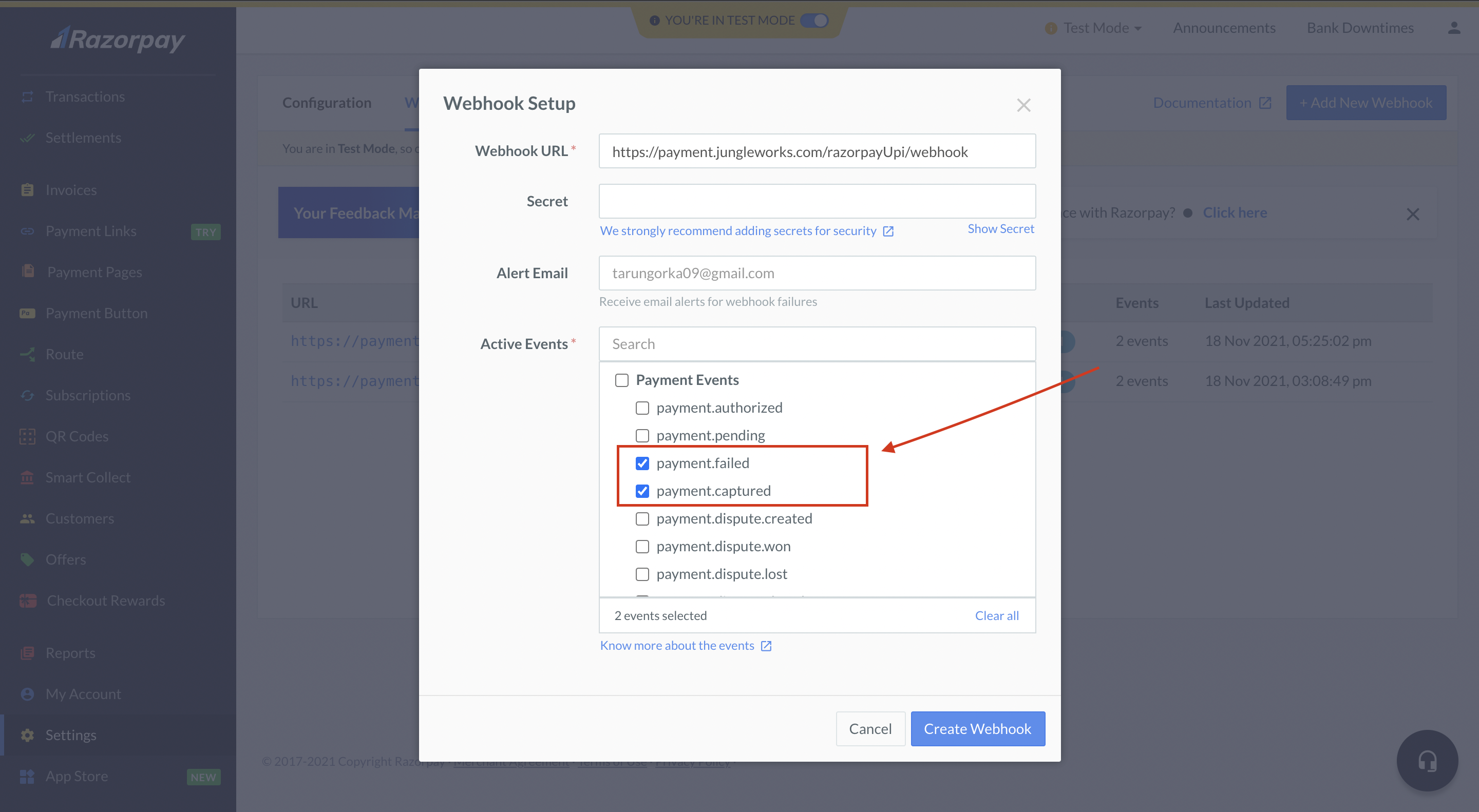Open the support headset chat icon
1479x812 pixels.
coord(1427,761)
